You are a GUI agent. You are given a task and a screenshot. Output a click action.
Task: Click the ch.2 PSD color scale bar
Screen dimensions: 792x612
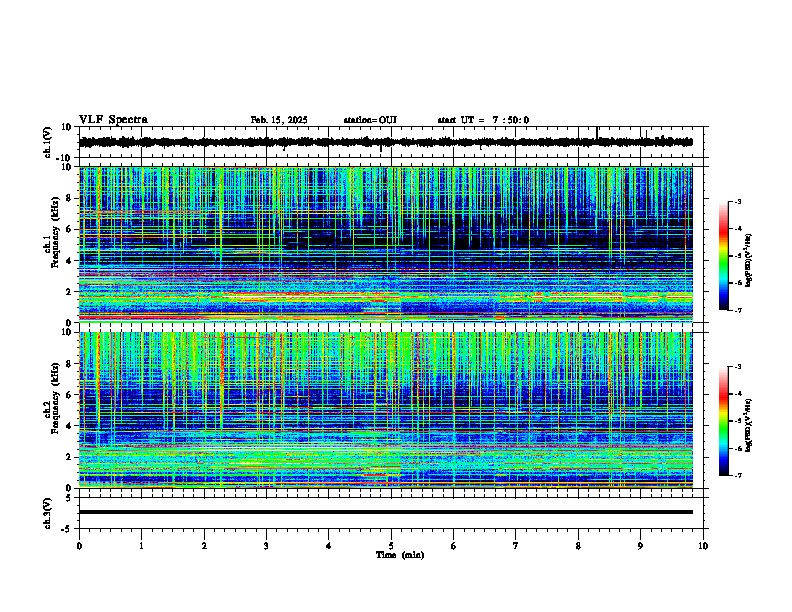(723, 421)
